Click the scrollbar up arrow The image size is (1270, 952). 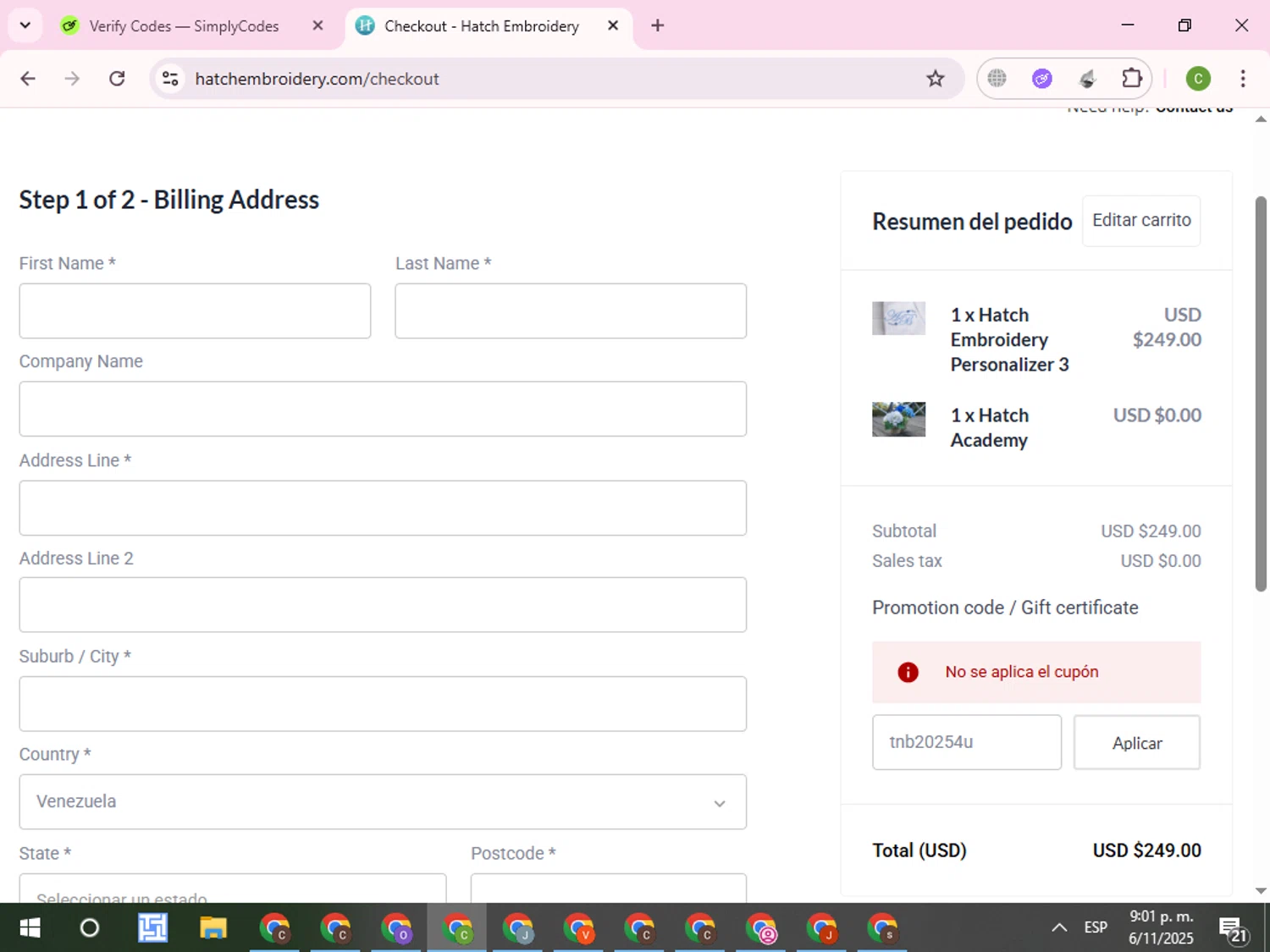pyautogui.click(x=1262, y=119)
